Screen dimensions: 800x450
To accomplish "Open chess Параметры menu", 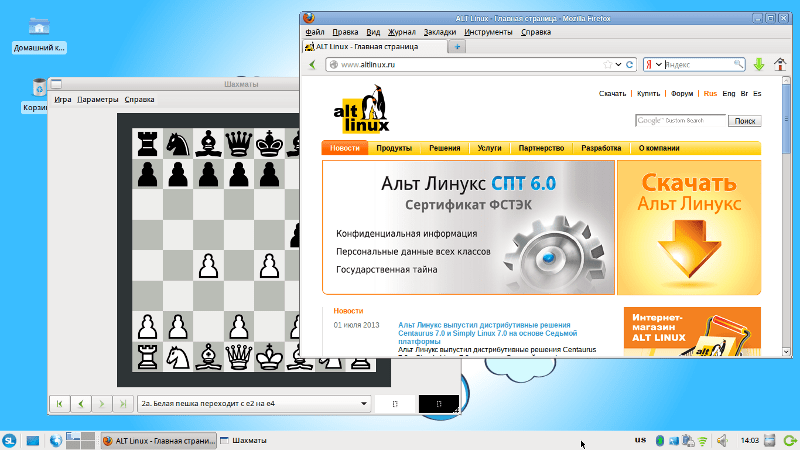I will point(97,99).
